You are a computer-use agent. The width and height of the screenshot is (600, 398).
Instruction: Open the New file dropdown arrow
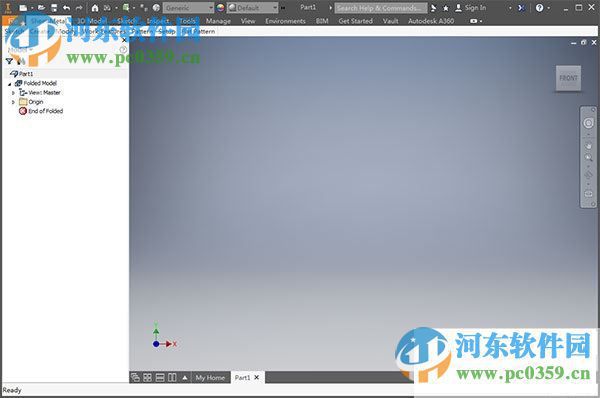tap(32, 8)
